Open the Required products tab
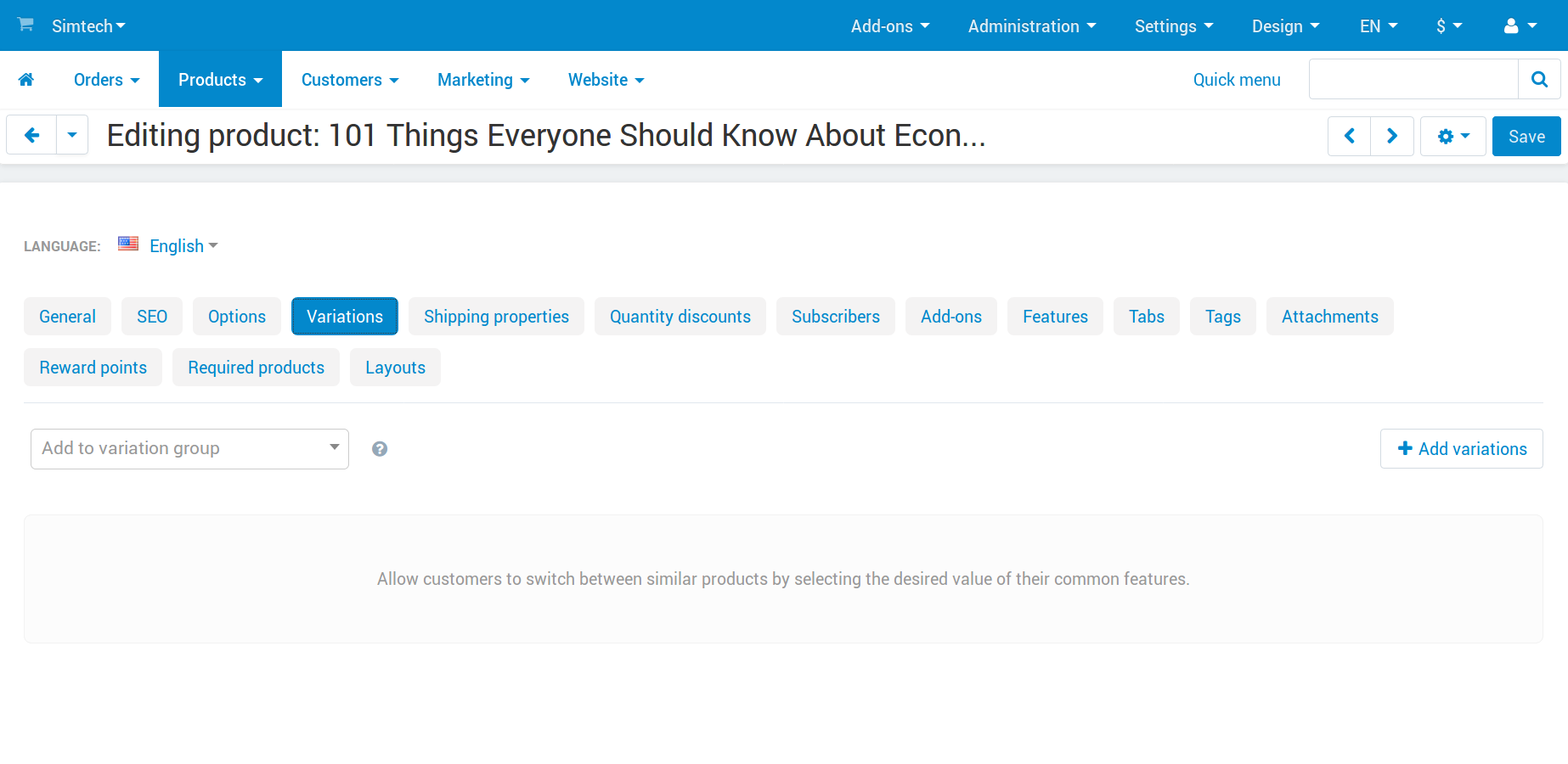This screenshot has height=764, width=1568. [x=256, y=368]
